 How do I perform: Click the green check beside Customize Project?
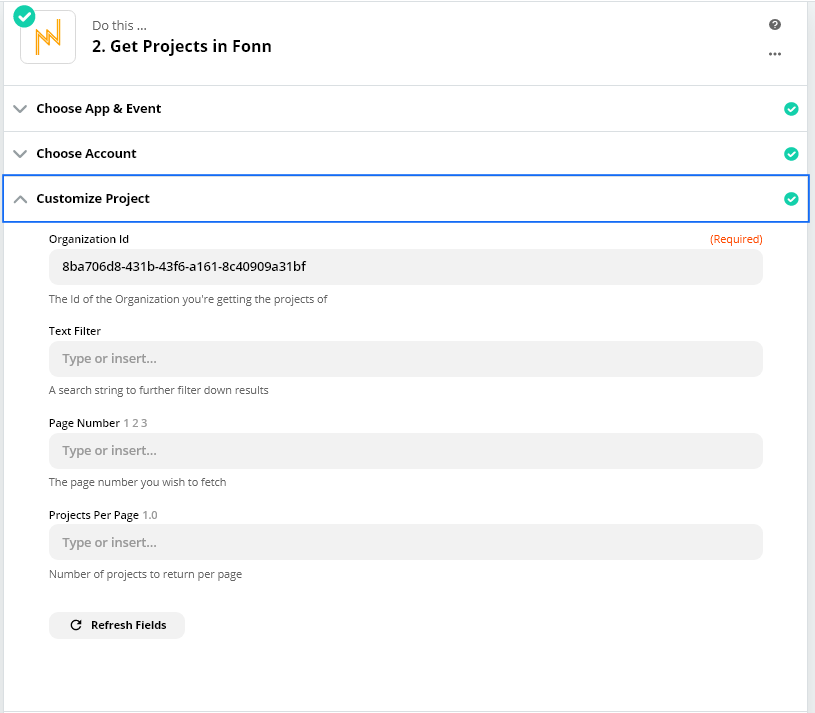791,199
